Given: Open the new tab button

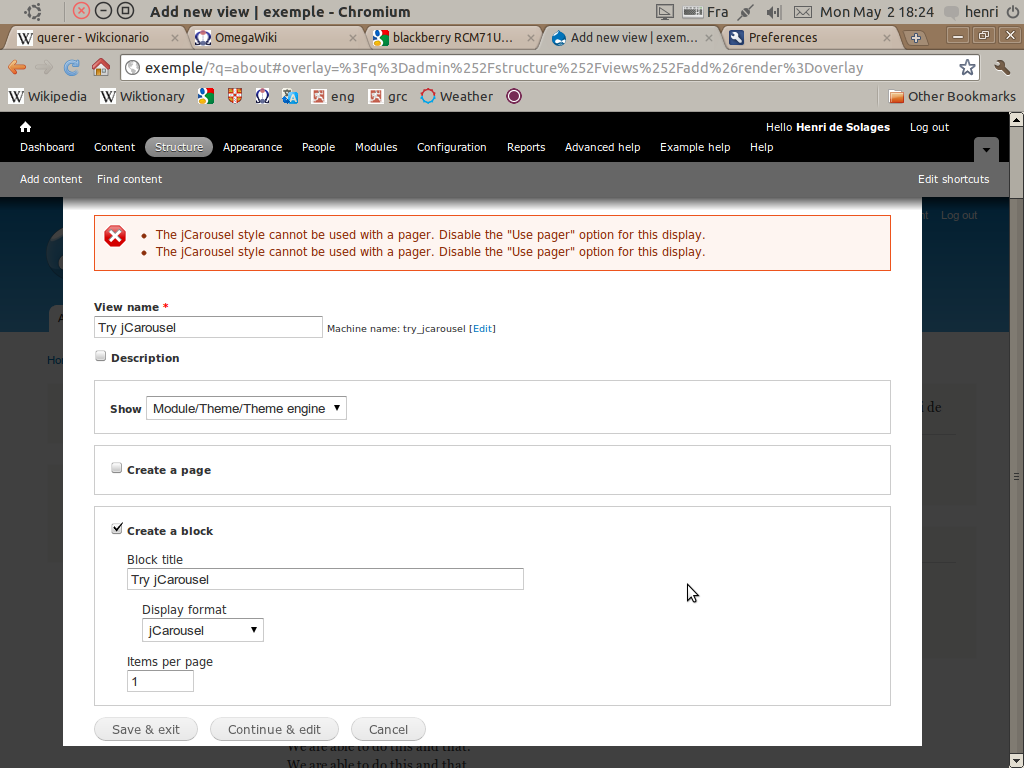Looking at the screenshot, I should click(x=916, y=38).
